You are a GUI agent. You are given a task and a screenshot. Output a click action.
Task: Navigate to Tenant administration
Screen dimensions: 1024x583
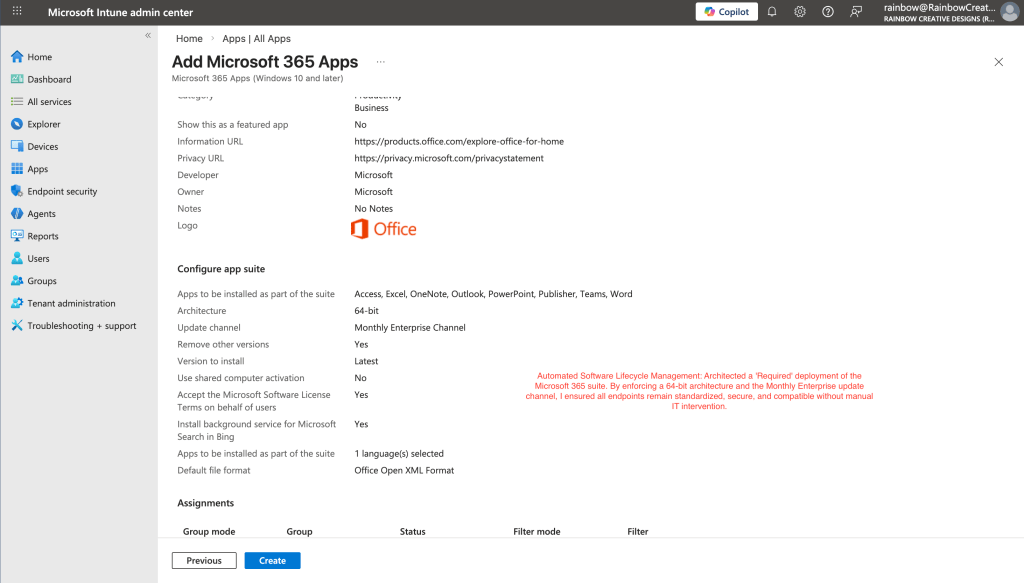click(71, 303)
